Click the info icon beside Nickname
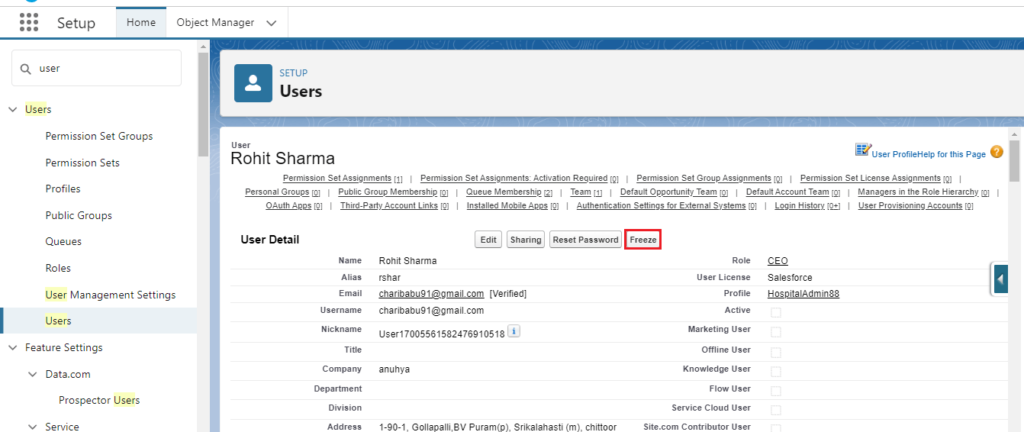The height and width of the screenshot is (432, 1024). coord(514,330)
